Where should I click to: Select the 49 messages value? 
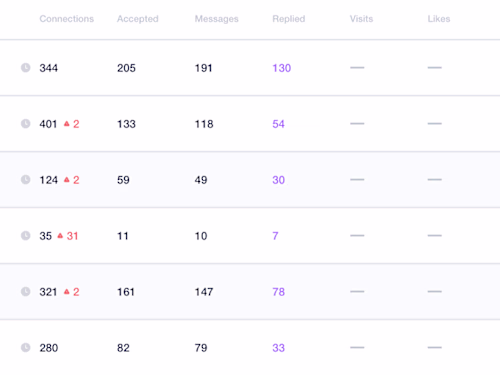(x=201, y=180)
